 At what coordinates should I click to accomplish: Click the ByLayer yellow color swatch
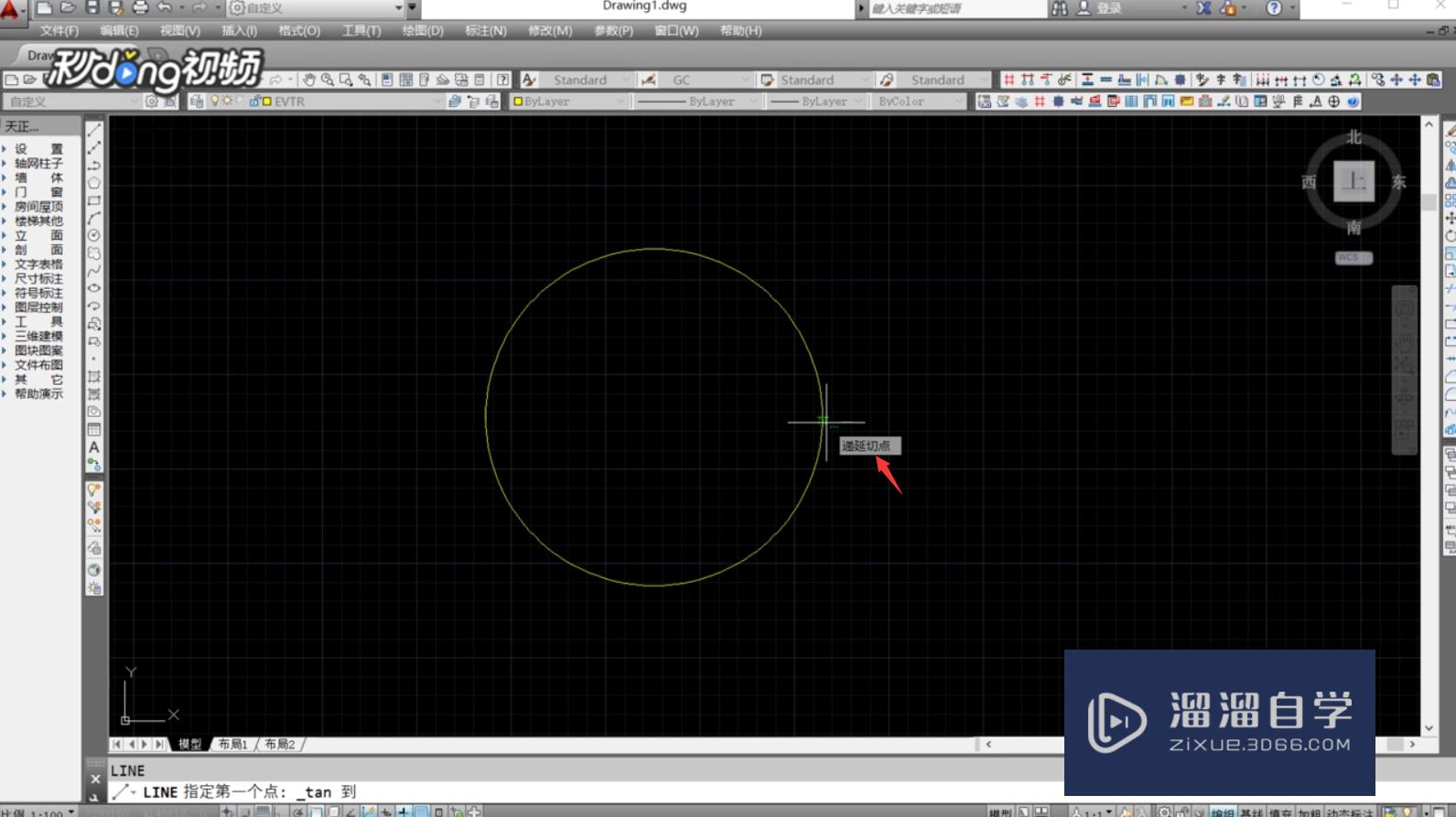[x=518, y=102]
